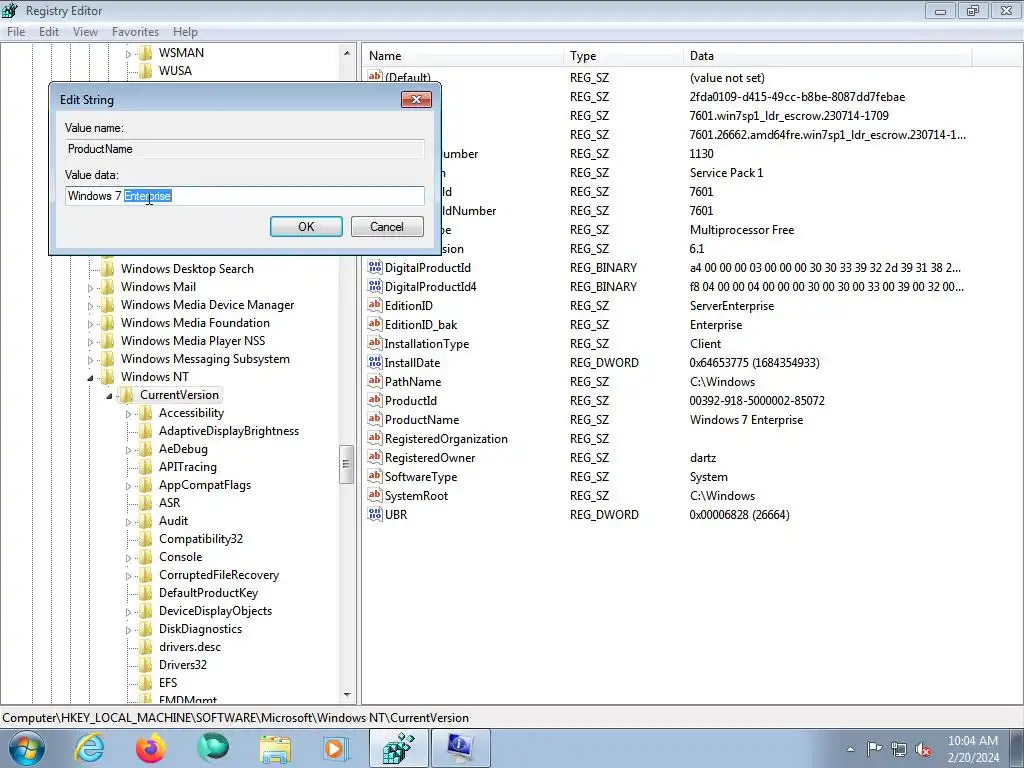The image size is (1024, 768).
Task: Click the muted volume tray icon
Action: (x=923, y=750)
